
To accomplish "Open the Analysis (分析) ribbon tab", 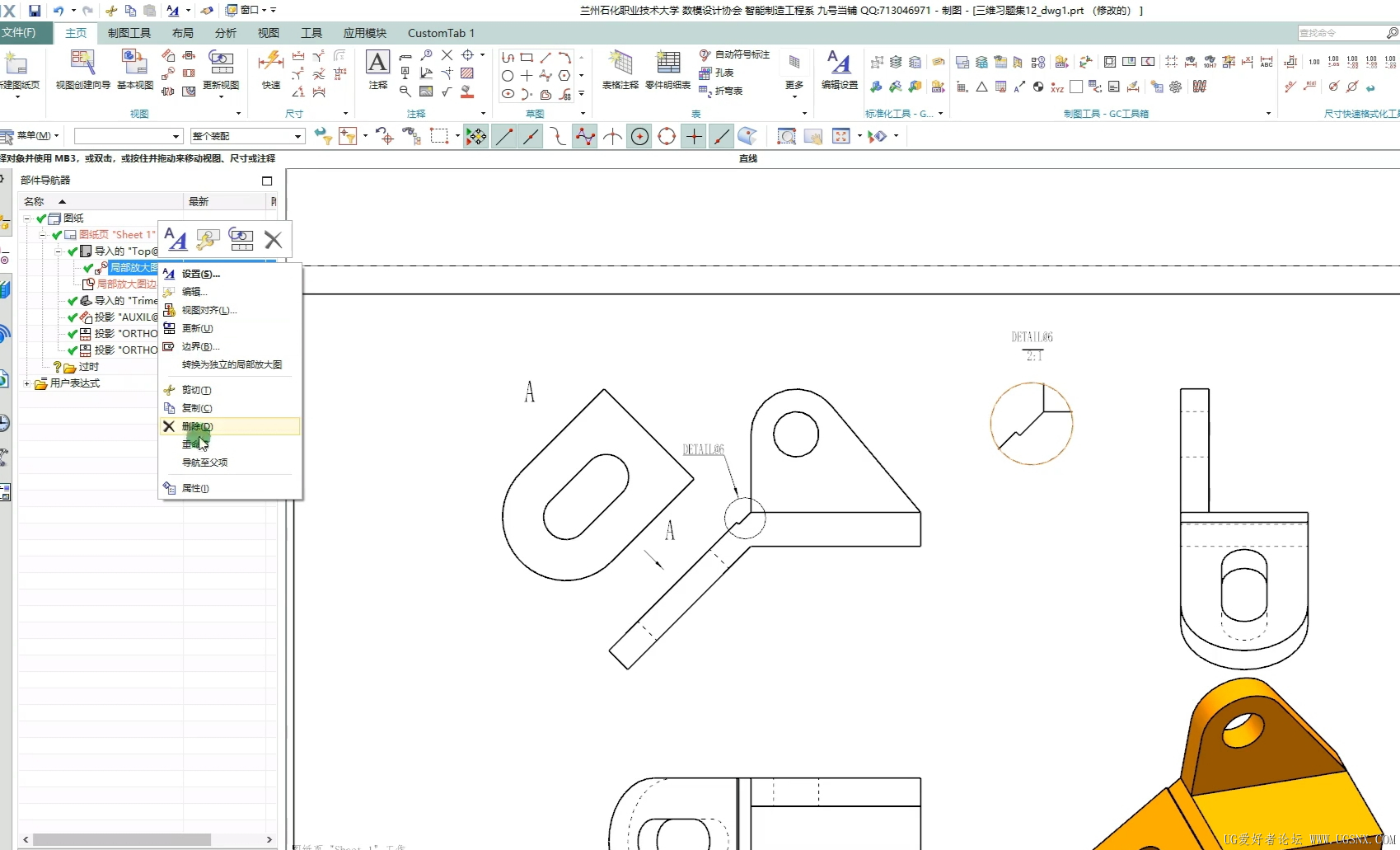I will [x=226, y=33].
